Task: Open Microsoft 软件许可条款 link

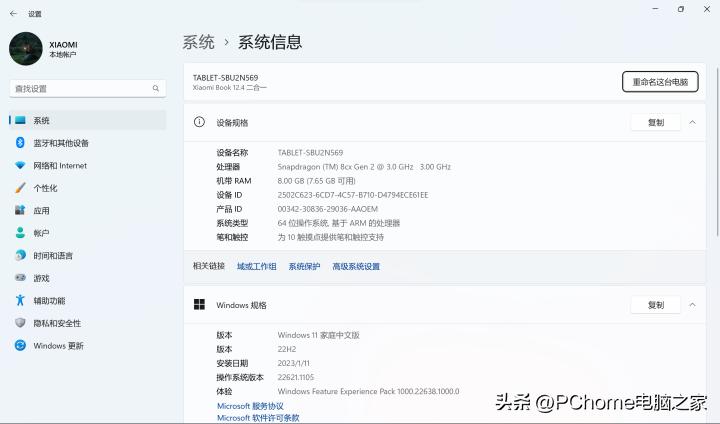Action: click(x=258, y=418)
